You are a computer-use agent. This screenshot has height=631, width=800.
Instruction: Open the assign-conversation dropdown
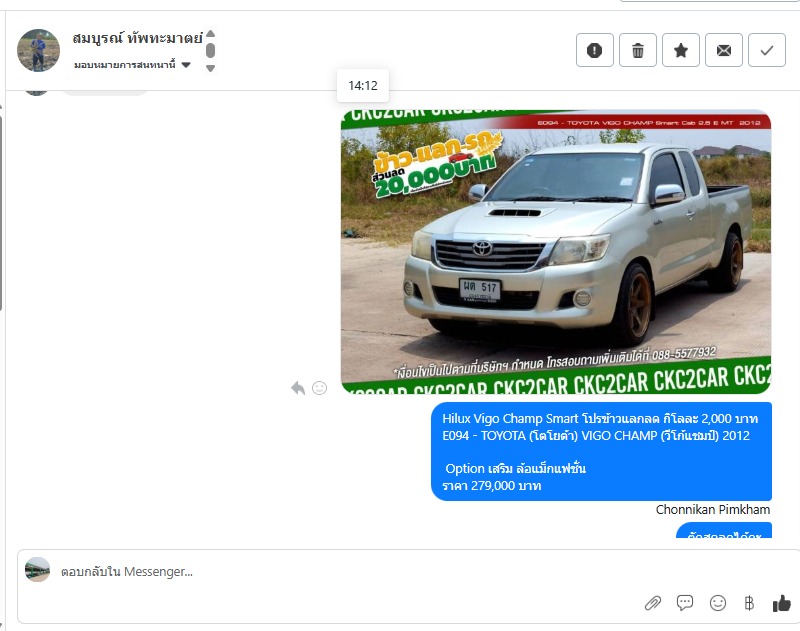tap(132, 65)
